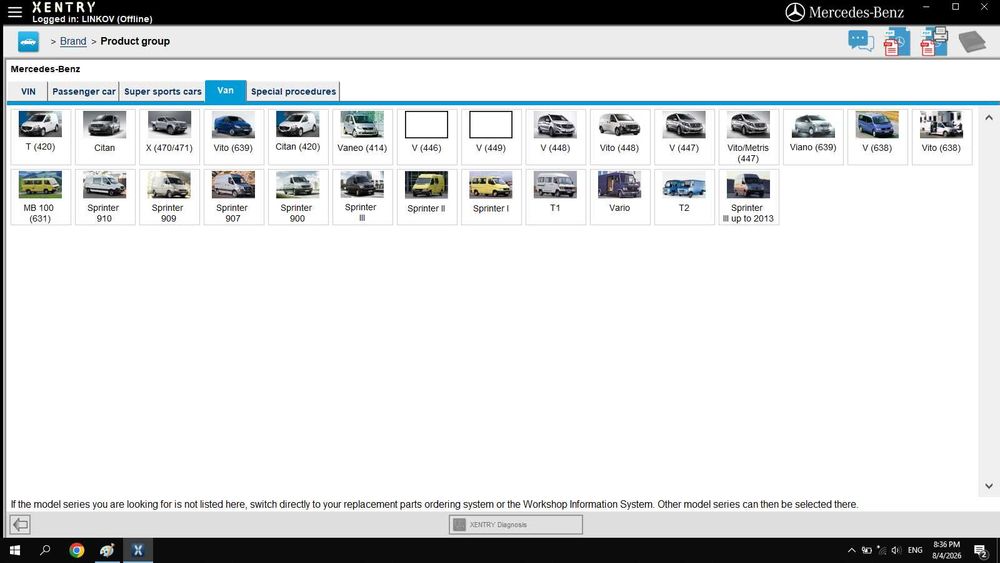Choose the X (470/471) model

[x=170, y=137]
